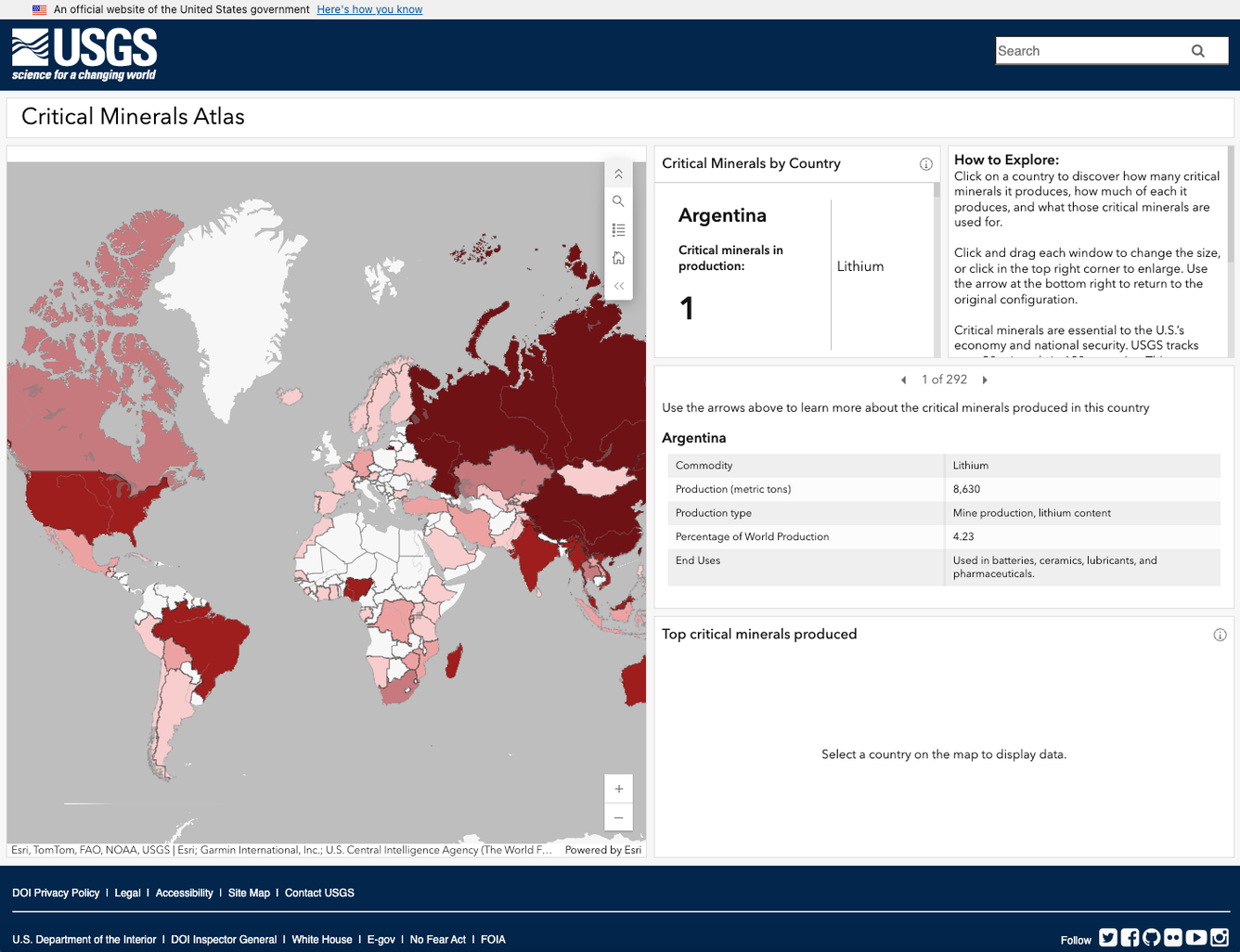Open the Here's how you know disclosure
Viewport: 1240px width, 952px height.
coord(369,9)
